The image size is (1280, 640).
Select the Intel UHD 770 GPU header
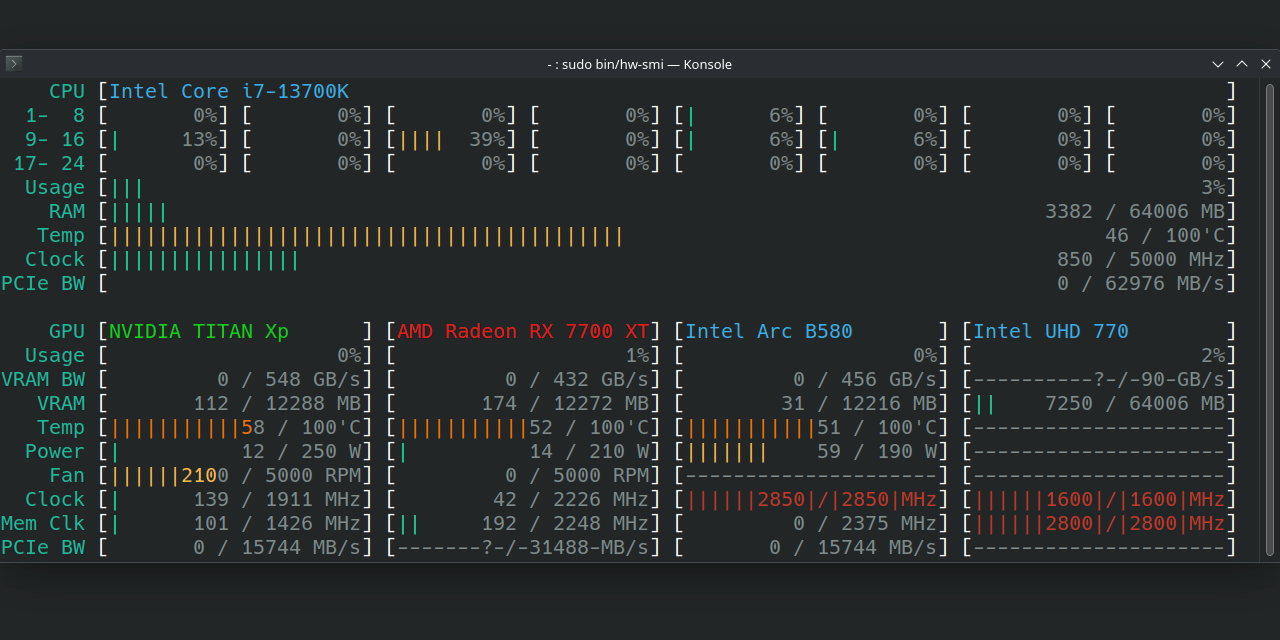(x=1051, y=331)
